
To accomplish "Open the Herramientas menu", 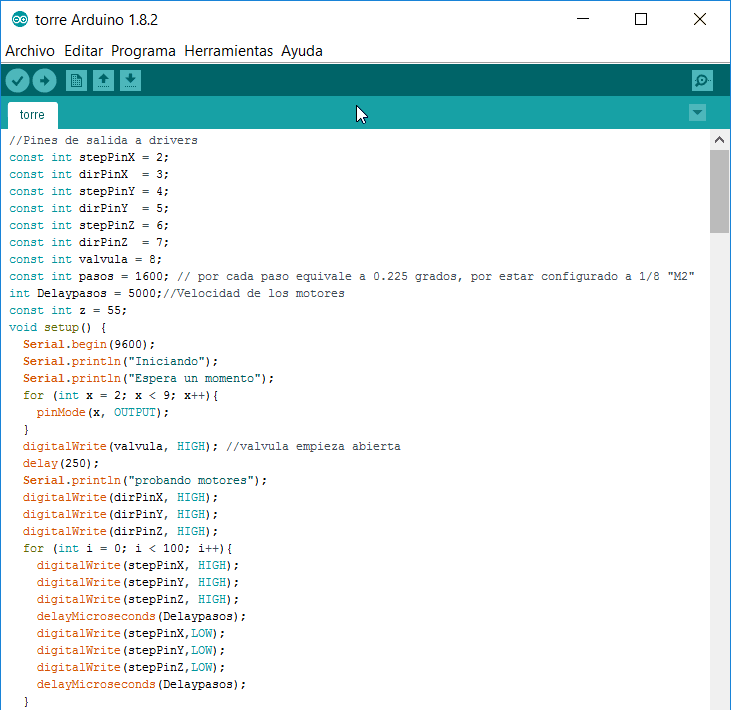I will tap(228, 51).
